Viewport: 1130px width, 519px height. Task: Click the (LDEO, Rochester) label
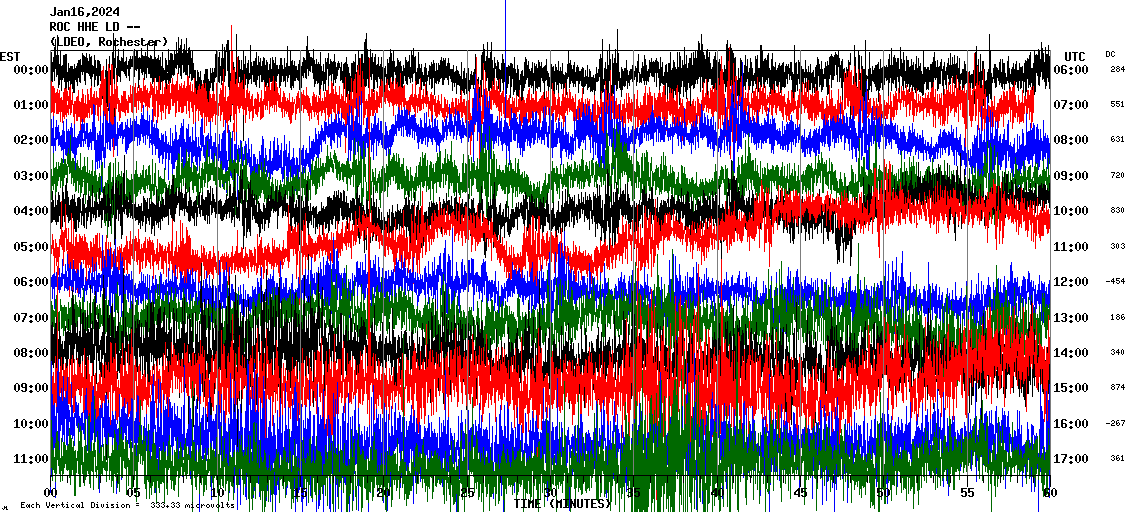[x=109, y=41]
